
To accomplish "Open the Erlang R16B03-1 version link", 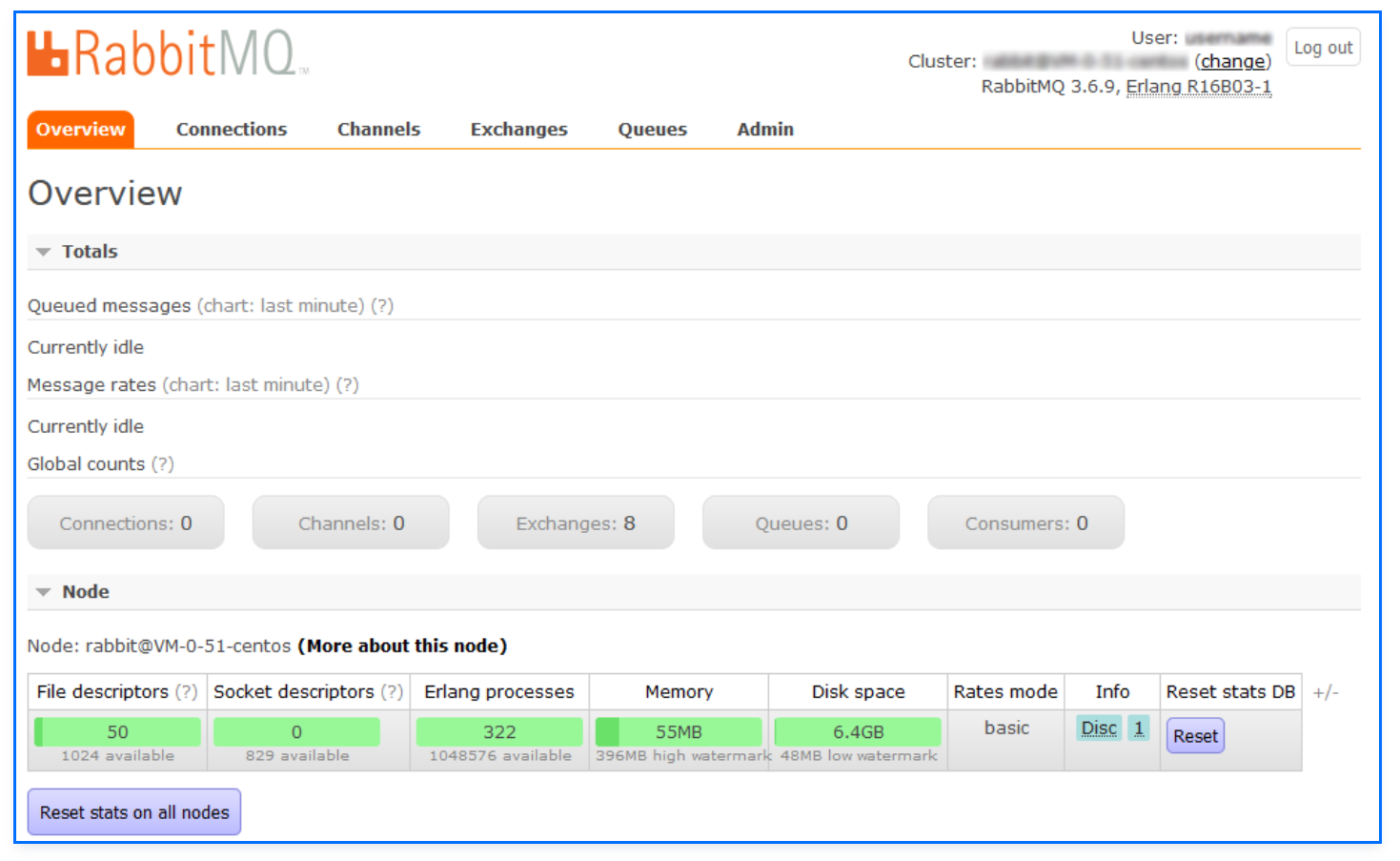I will [1199, 87].
